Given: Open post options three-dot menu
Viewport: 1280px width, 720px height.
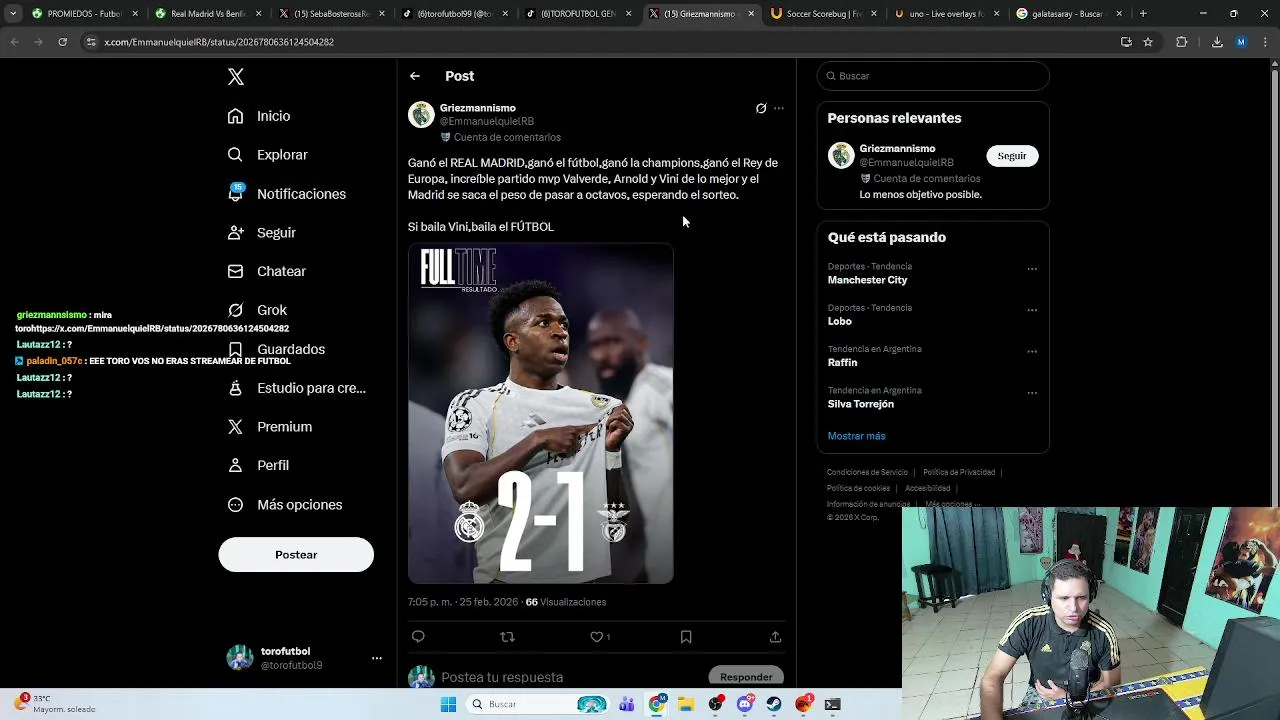Looking at the screenshot, I should [x=779, y=108].
